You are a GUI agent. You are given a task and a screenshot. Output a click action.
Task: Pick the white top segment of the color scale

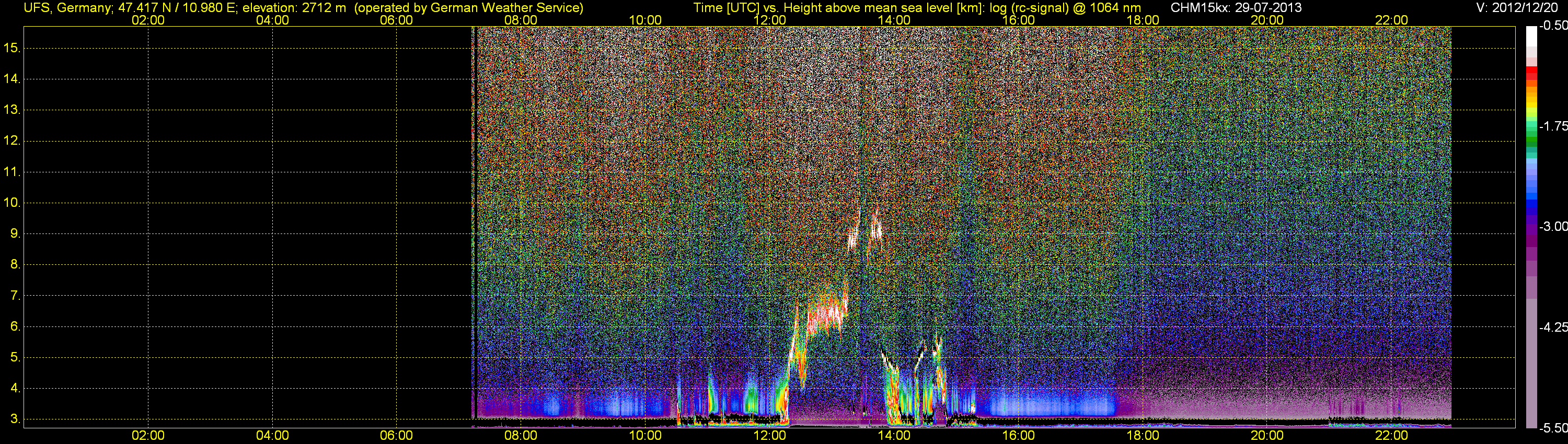pyautogui.click(x=1531, y=37)
